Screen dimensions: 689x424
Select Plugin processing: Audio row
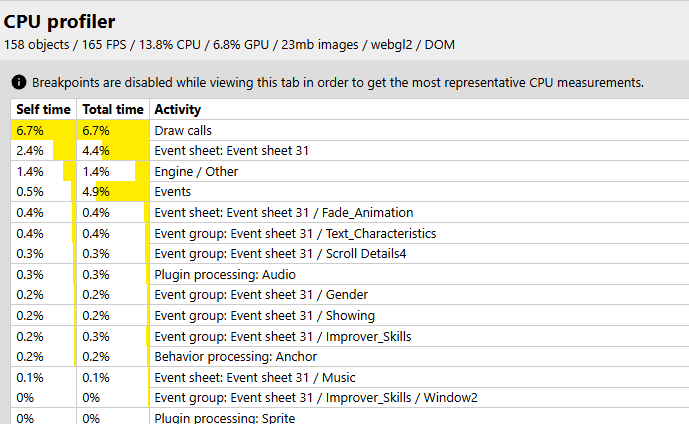pyautogui.click(x=350, y=275)
